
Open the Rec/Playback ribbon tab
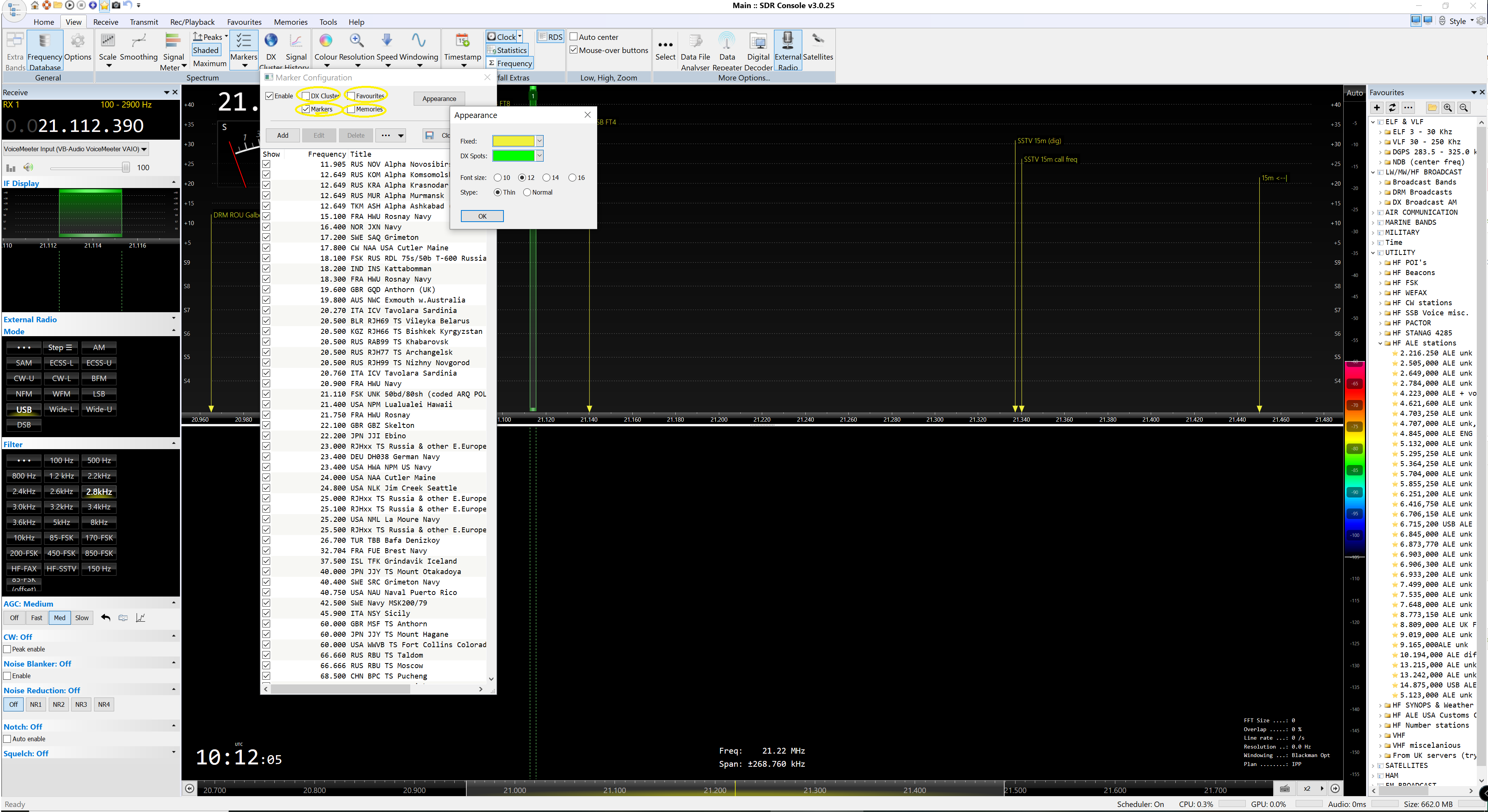coord(192,22)
